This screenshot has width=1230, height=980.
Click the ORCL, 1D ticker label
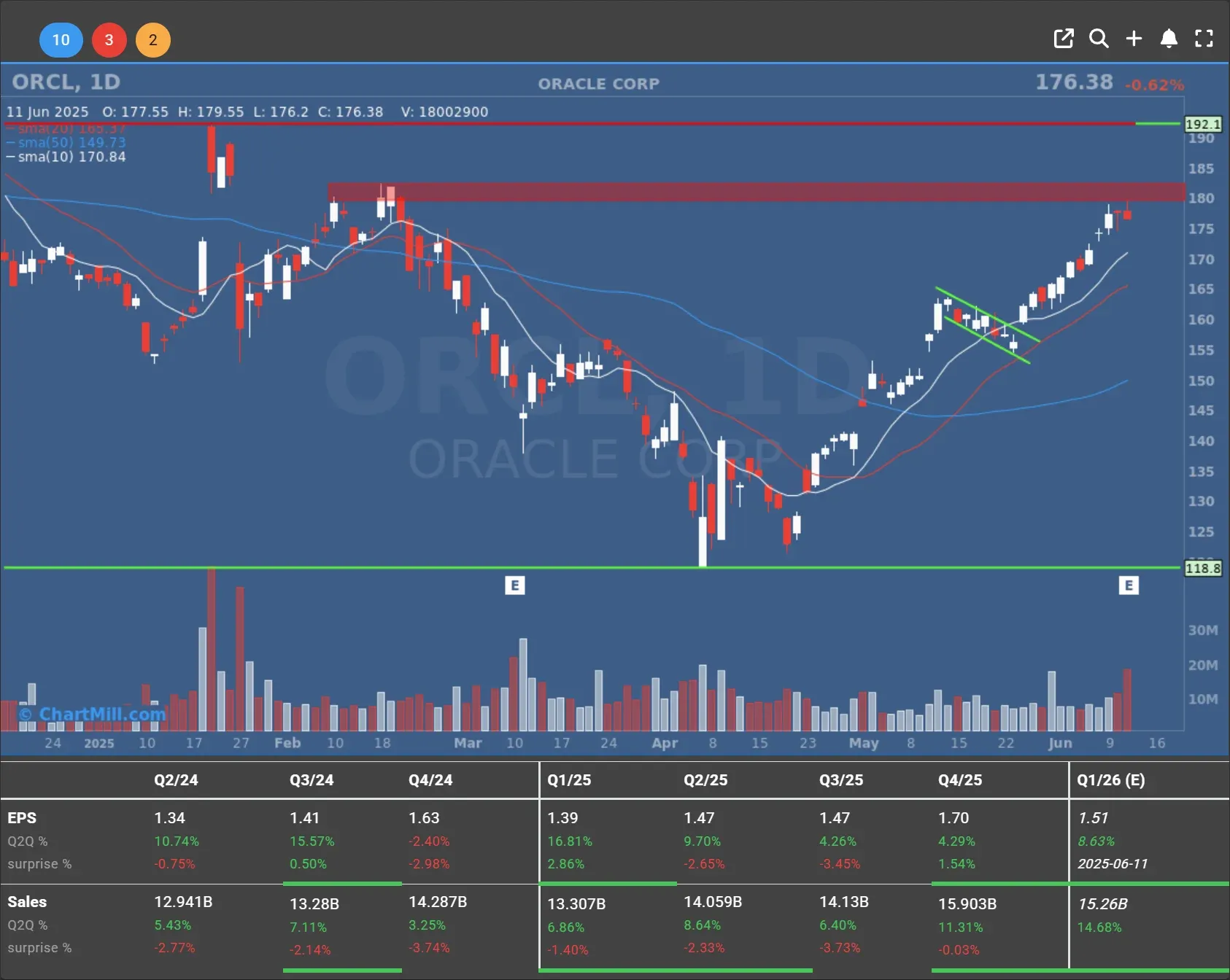(66, 82)
